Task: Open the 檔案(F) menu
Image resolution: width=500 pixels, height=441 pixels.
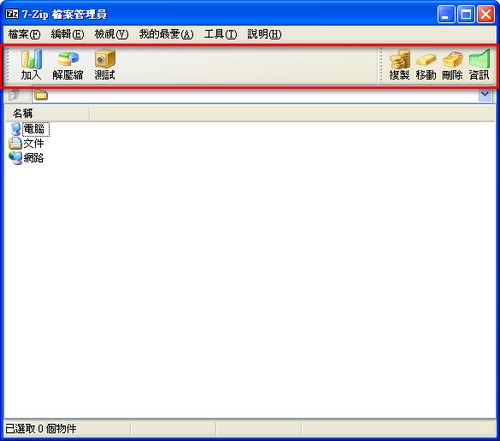Action: [24, 34]
